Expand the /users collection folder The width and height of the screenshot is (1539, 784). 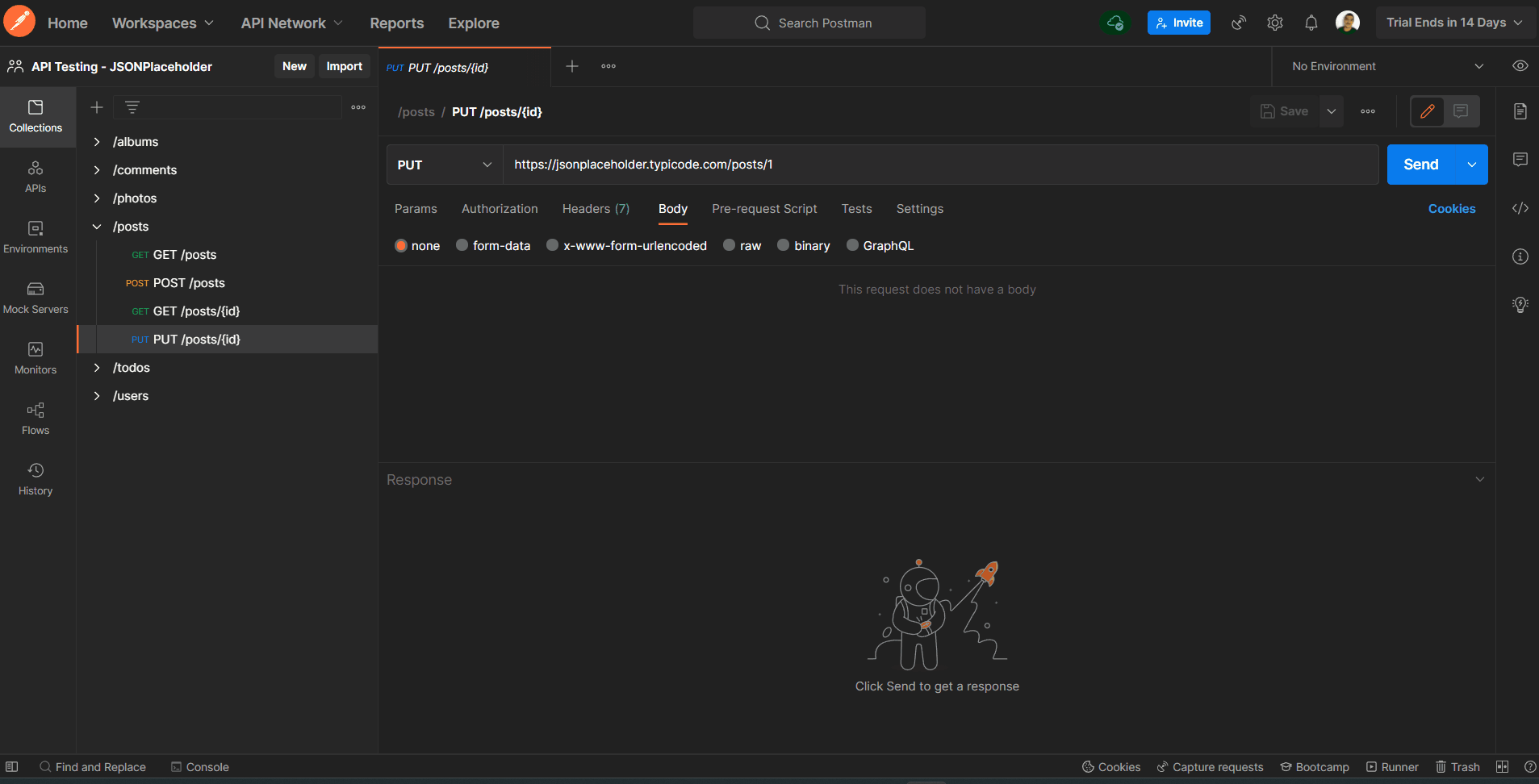pyautogui.click(x=97, y=396)
